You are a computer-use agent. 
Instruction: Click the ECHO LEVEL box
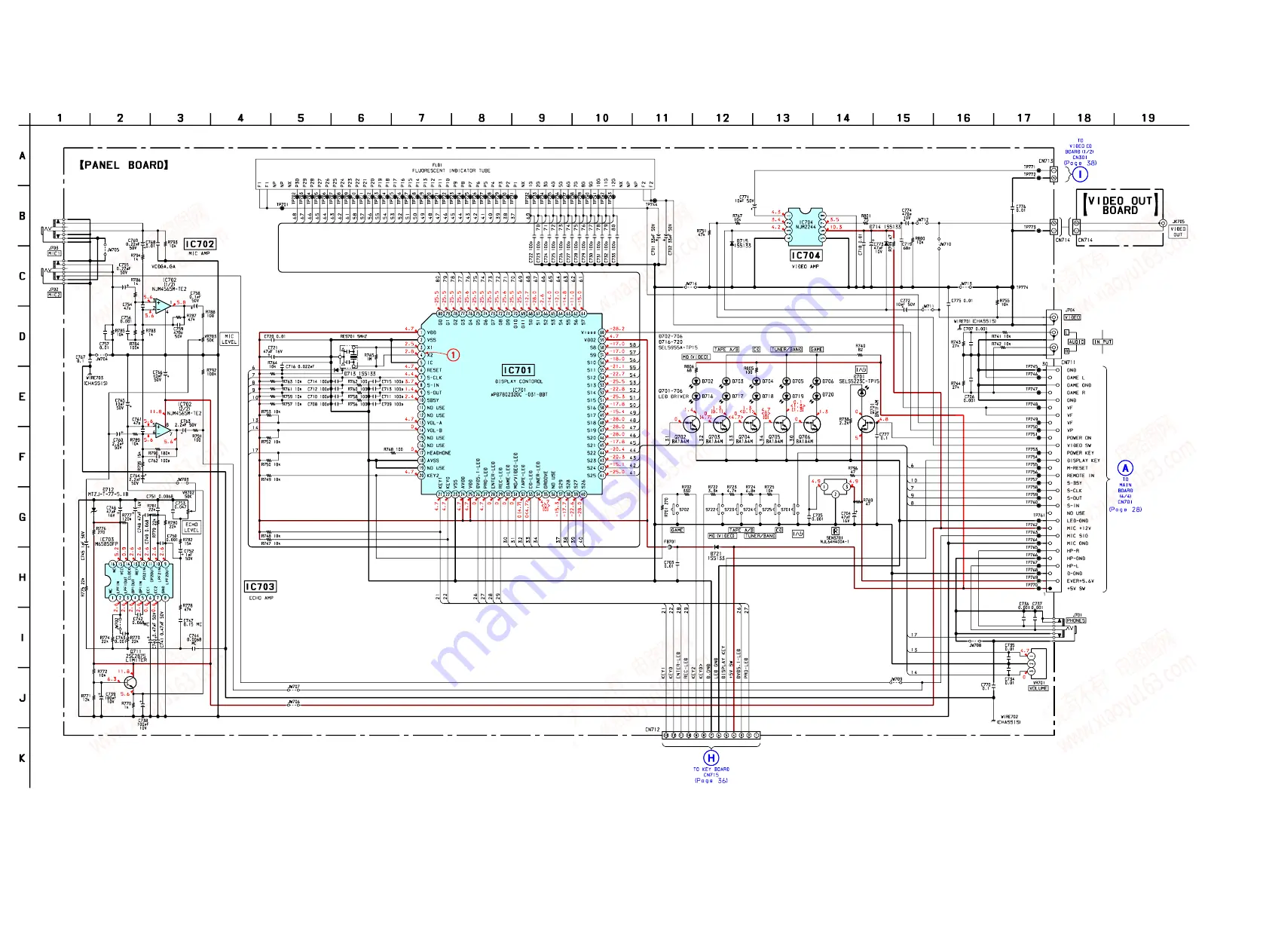[191, 527]
